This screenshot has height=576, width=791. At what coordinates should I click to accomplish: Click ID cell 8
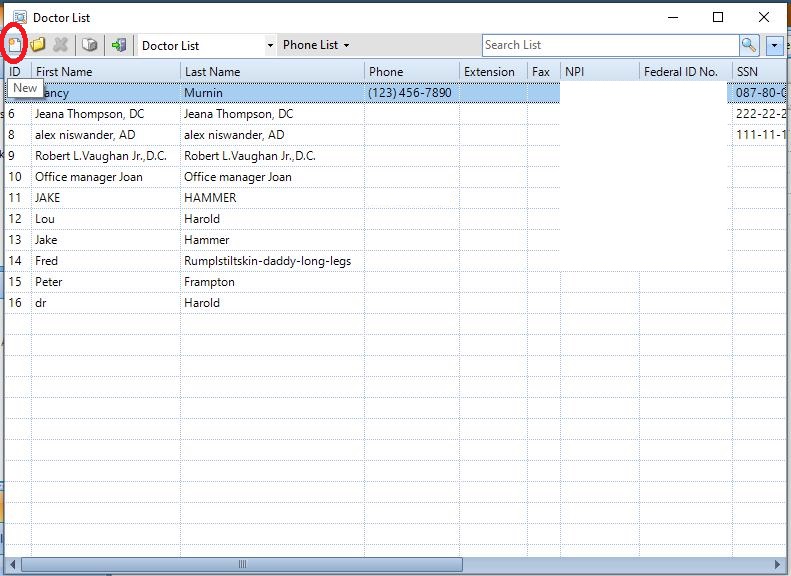click(18, 135)
